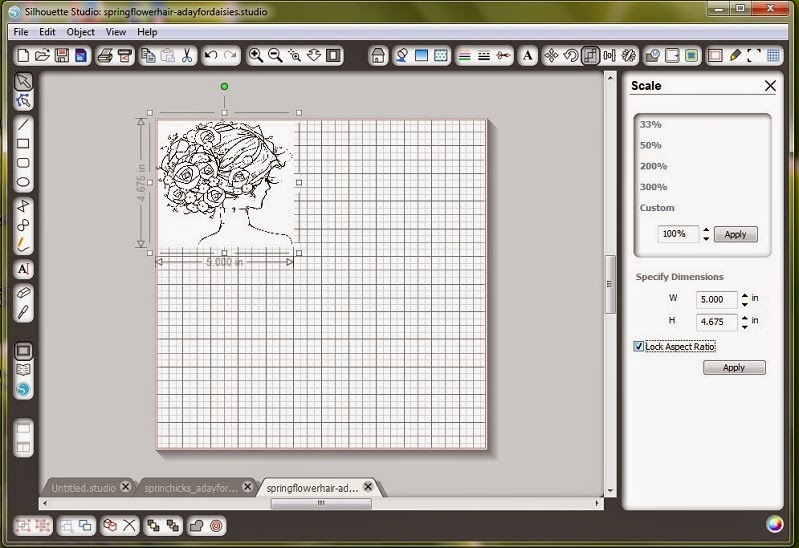
Task: Apply the custom scale percentage
Action: pyautogui.click(x=735, y=234)
